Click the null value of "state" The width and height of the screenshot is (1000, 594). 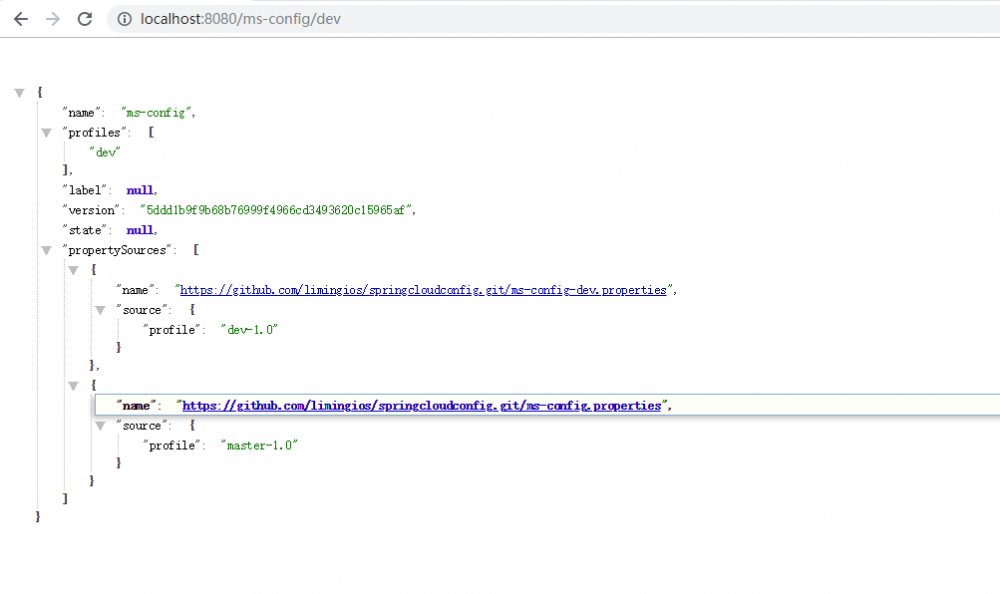click(x=140, y=230)
